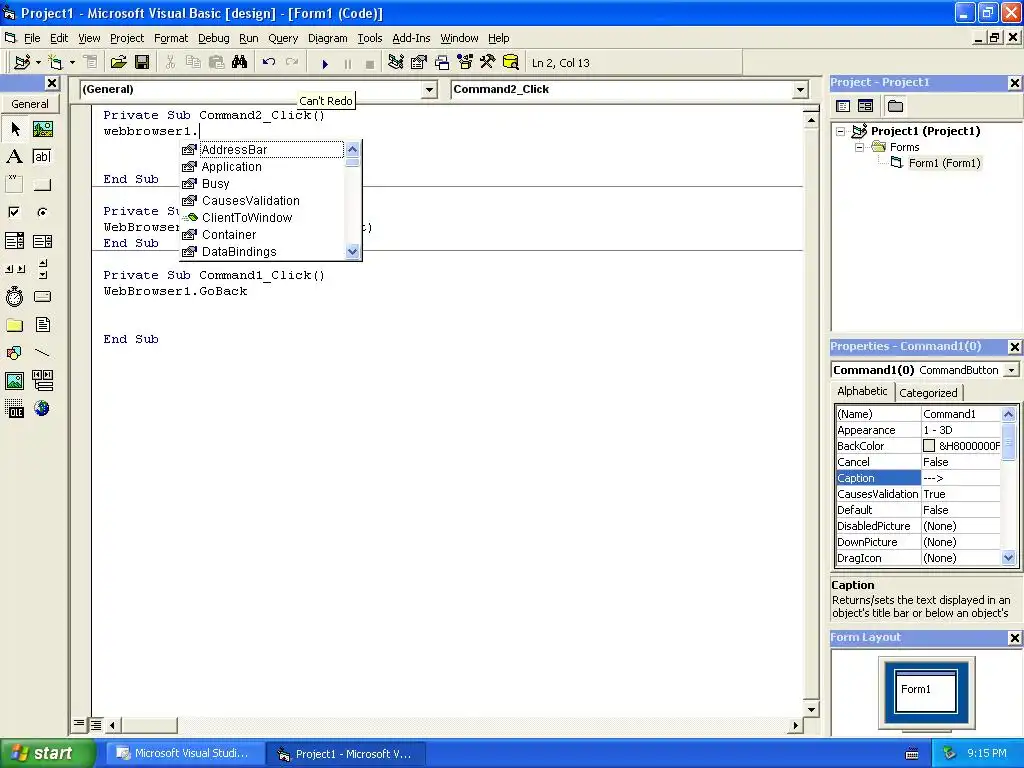This screenshot has width=1024, height=768.
Task: Select the ListBox control in the toolbox
Action: click(42, 241)
